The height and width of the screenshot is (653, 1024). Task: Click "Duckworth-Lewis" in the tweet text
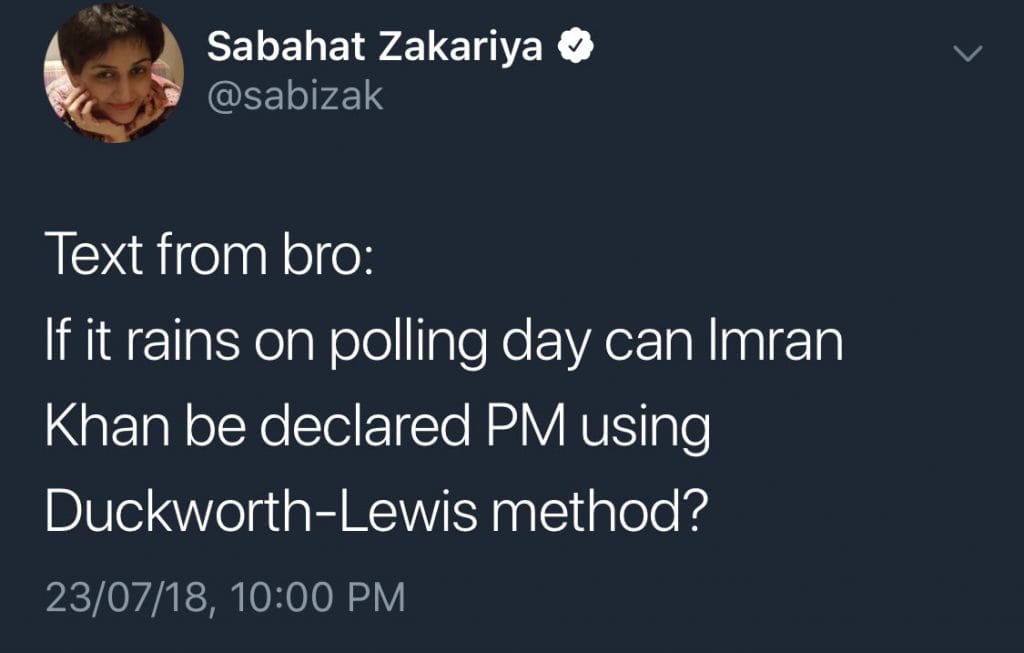point(258,513)
